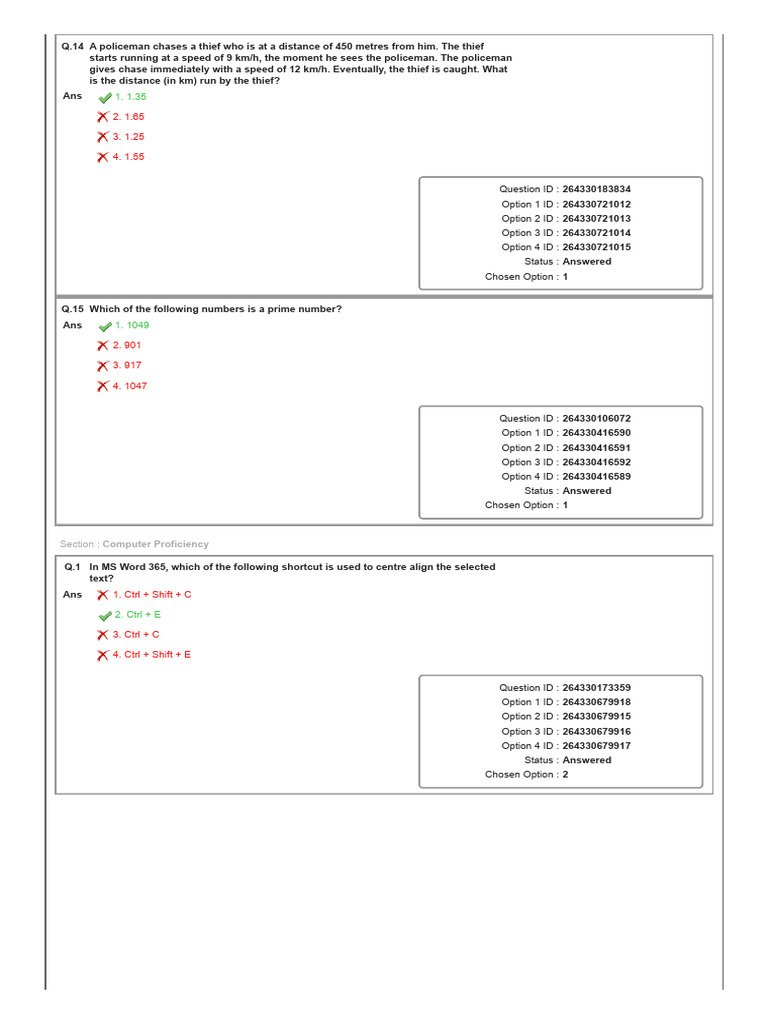Select answer text '1. 1049'
This screenshot has height=1024, width=768.
click(132, 325)
